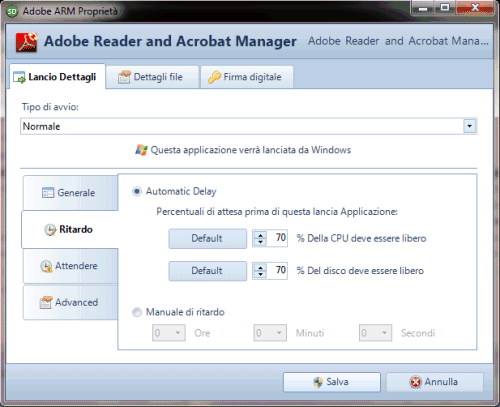Click text 'Questa applicazione verrà lanciata da Windows'
This screenshot has width=500, height=407.
[251, 150]
